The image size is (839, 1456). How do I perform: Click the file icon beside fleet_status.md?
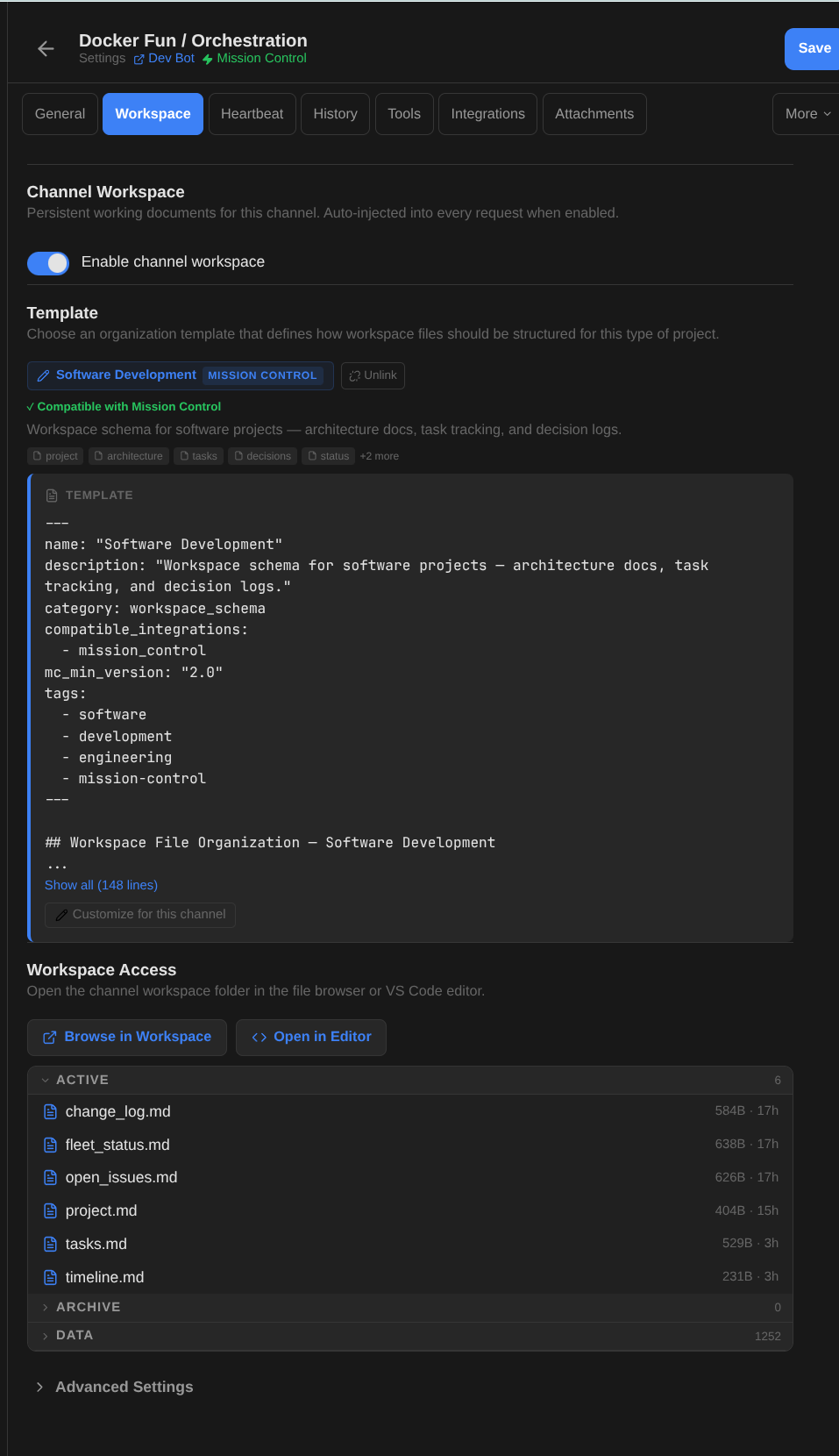(x=51, y=1145)
